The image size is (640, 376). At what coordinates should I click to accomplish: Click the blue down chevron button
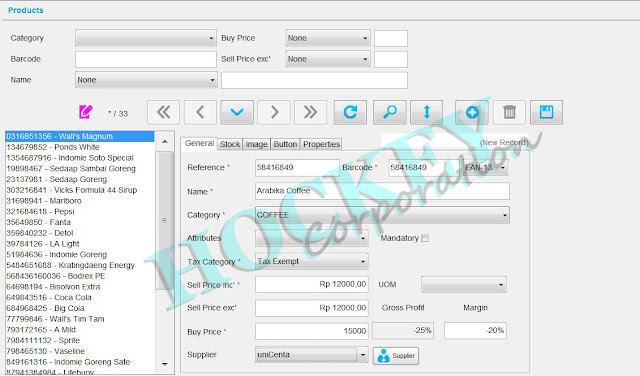pos(237,112)
